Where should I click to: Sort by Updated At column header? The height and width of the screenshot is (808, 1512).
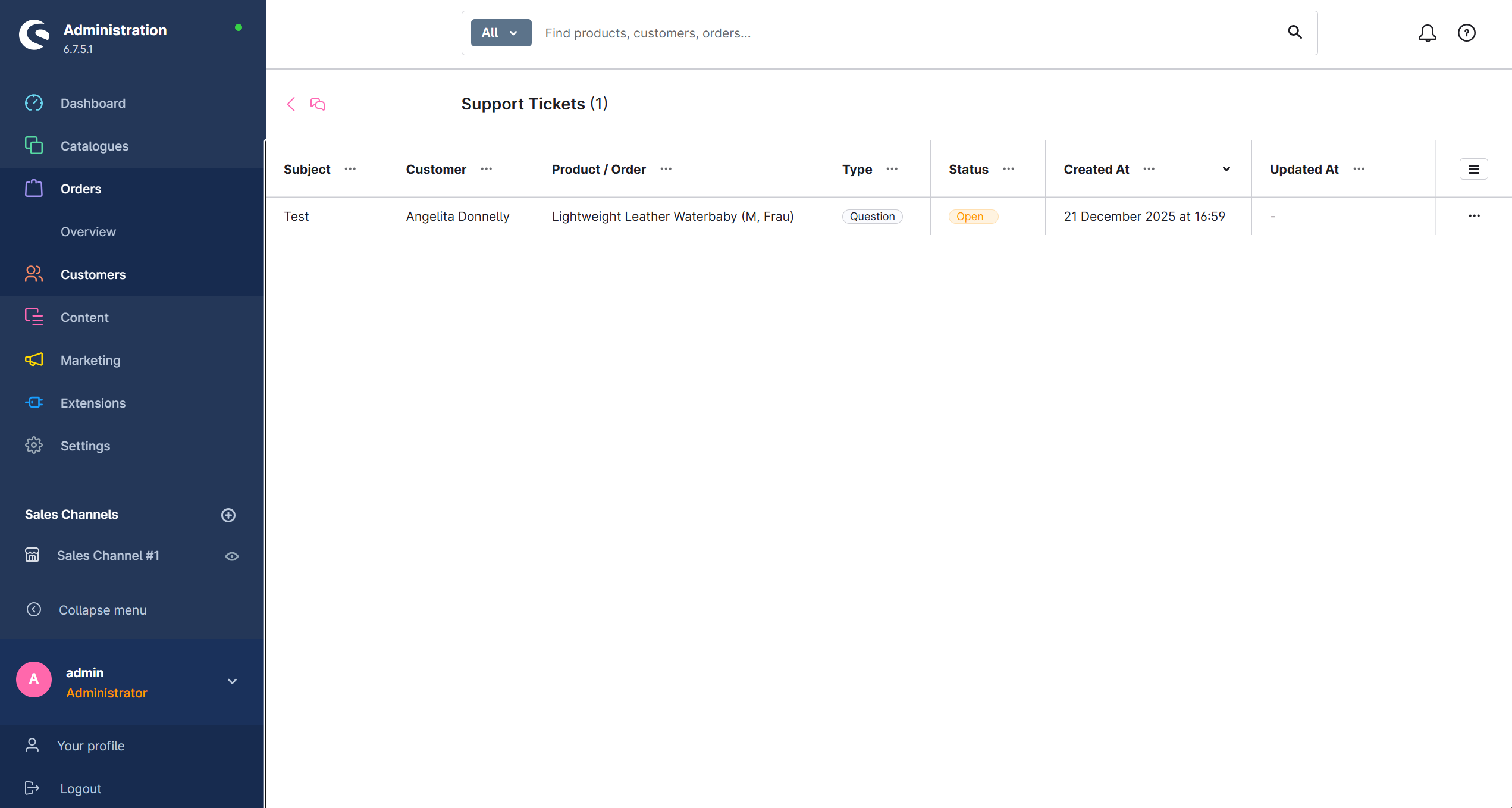(1304, 169)
